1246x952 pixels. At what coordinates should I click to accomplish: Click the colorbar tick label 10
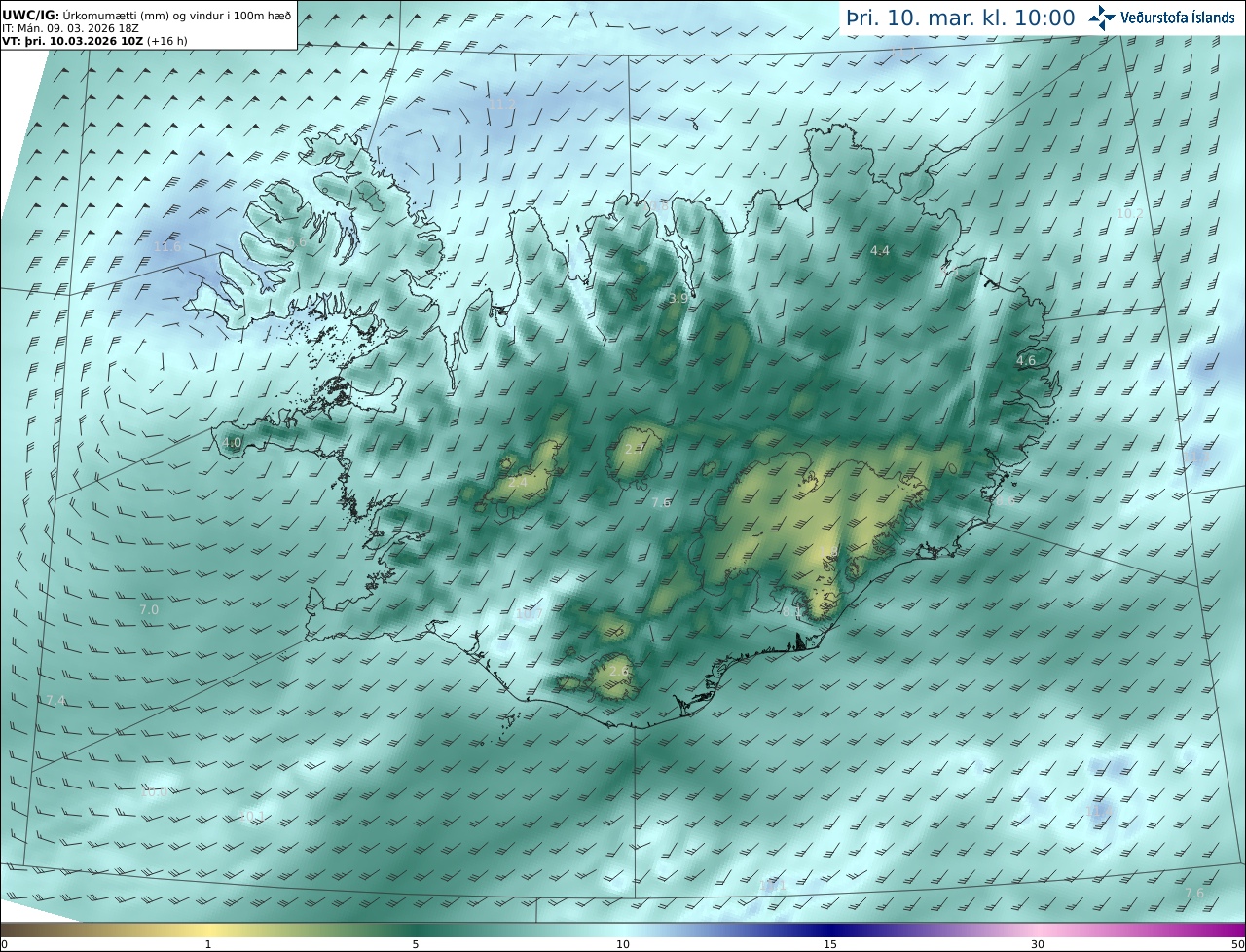point(623,944)
